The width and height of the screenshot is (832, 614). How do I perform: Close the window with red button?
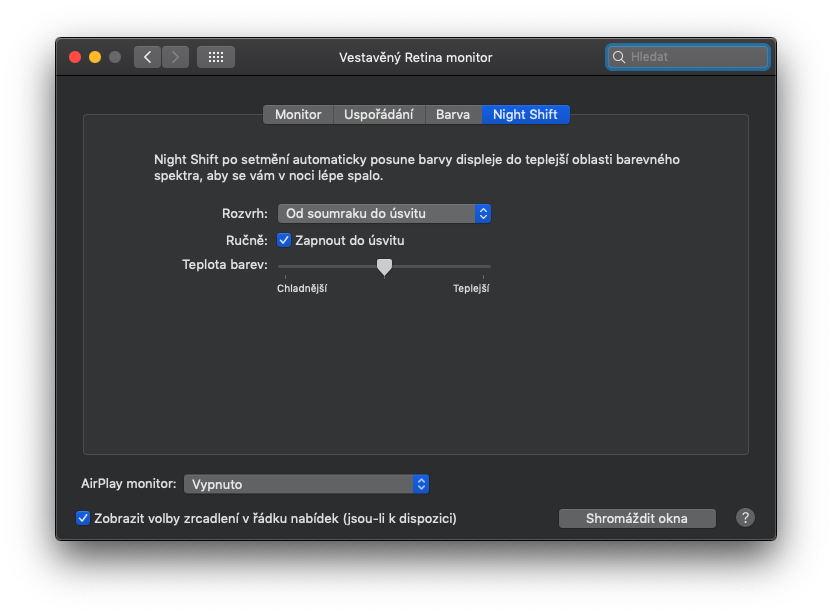click(75, 57)
